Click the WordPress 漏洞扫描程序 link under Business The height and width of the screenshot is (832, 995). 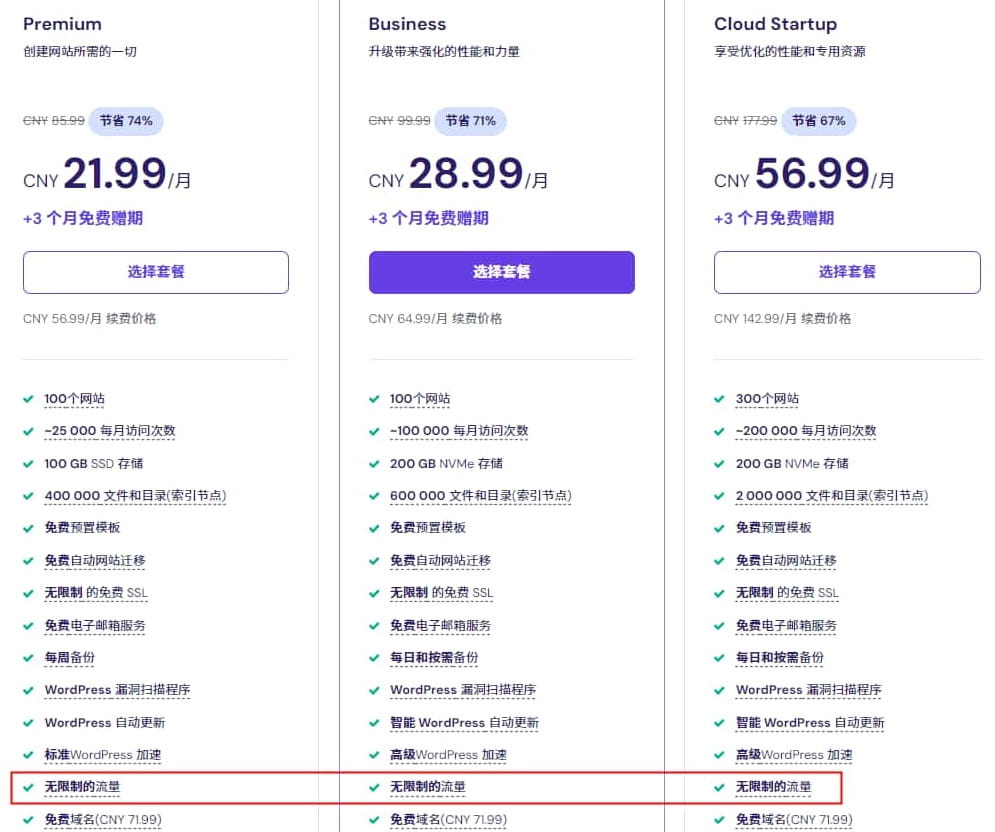click(462, 690)
